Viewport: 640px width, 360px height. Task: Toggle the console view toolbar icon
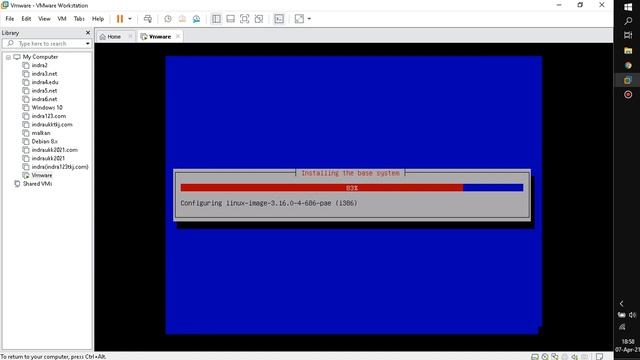click(279, 19)
